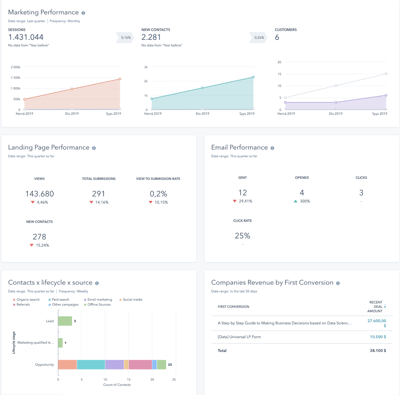
Task: Click the Contacts x lifecycle x source title
Action: click(50, 283)
